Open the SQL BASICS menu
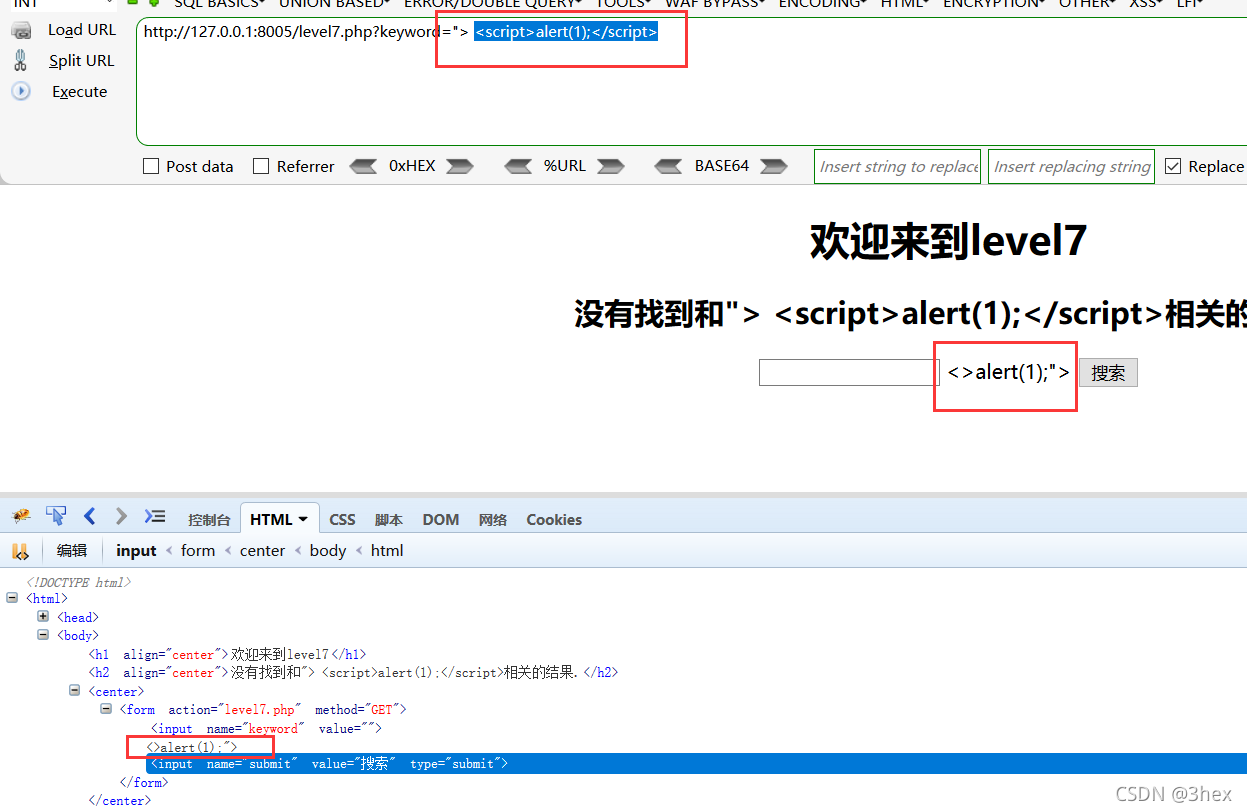 pos(219,4)
